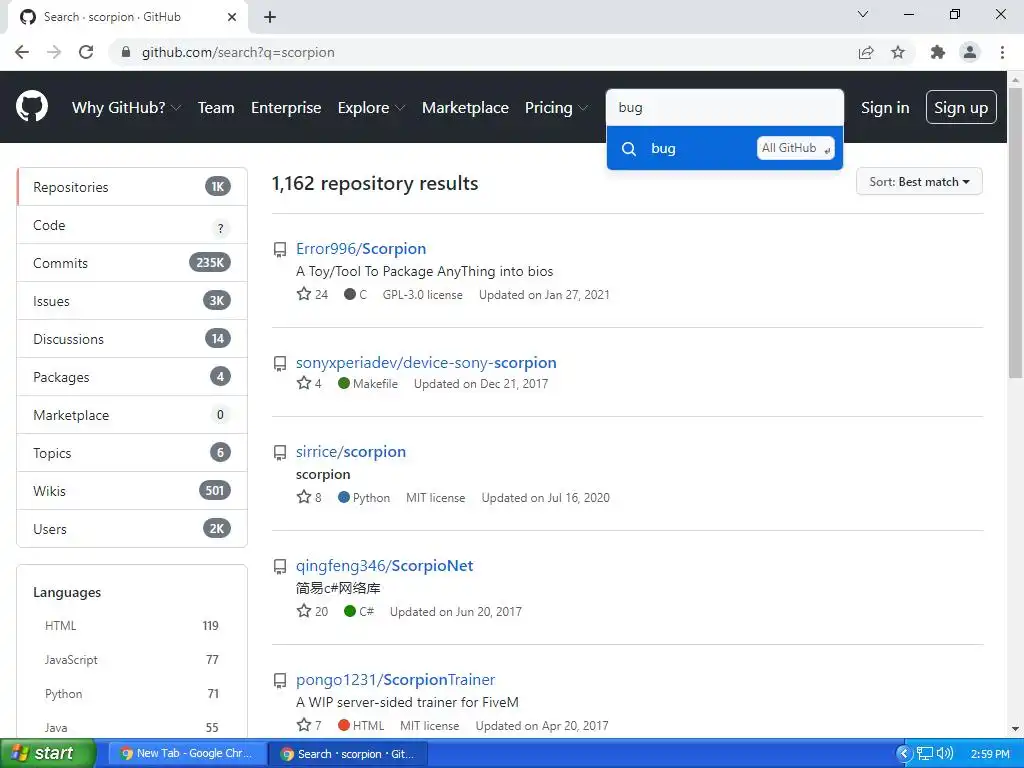Switch to New Tab - Google Chrome taskbar item
The height and width of the screenshot is (768, 1024).
(189, 754)
